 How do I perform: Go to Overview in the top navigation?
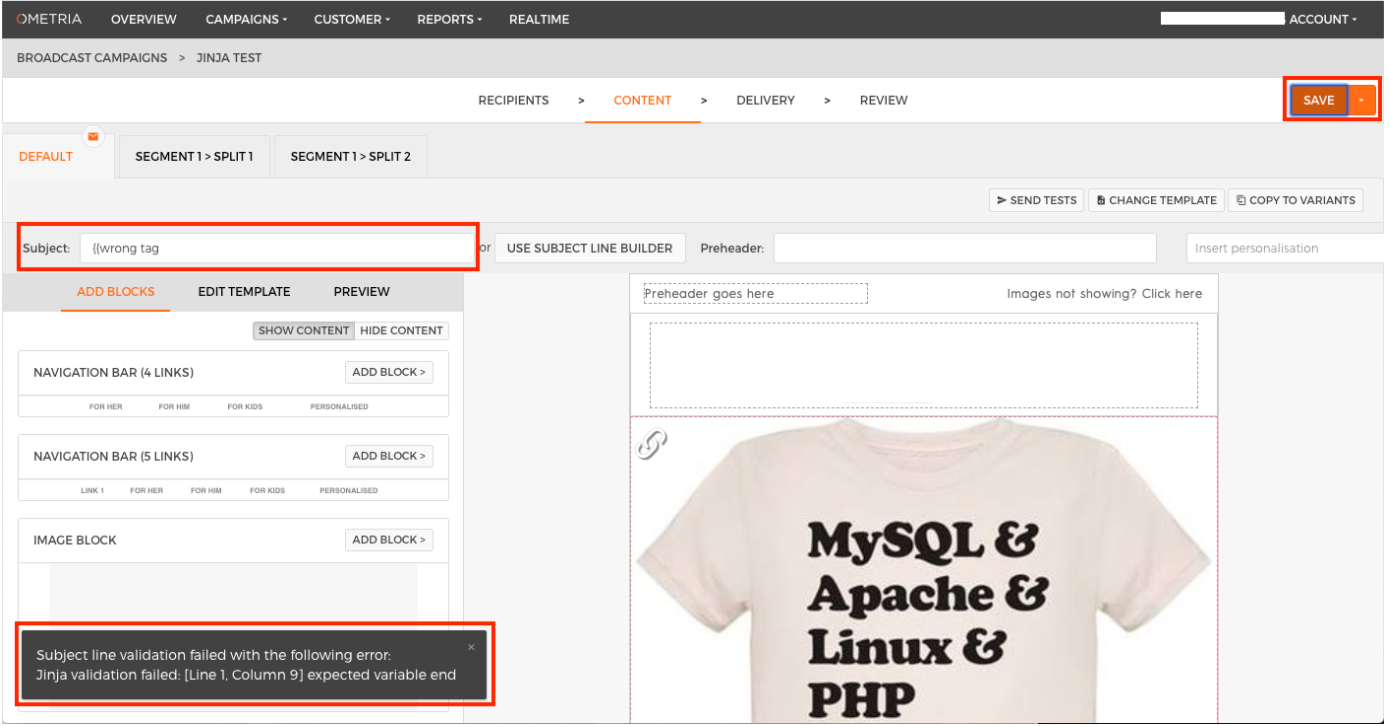pyautogui.click(x=144, y=19)
